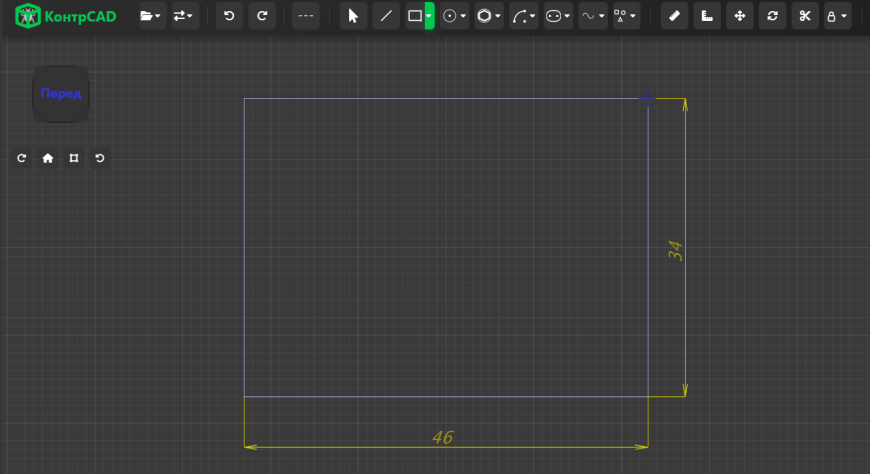Go to Home view
Viewport: 870px width, 474px height.
(x=48, y=158)
